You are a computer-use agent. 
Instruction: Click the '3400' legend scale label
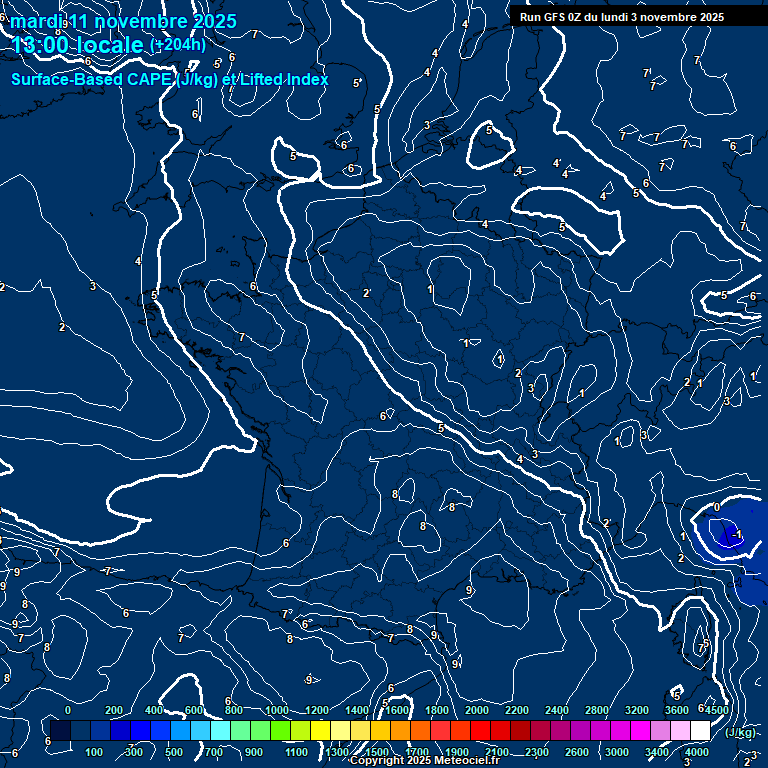pyautogui.click(x=656, y=752)
